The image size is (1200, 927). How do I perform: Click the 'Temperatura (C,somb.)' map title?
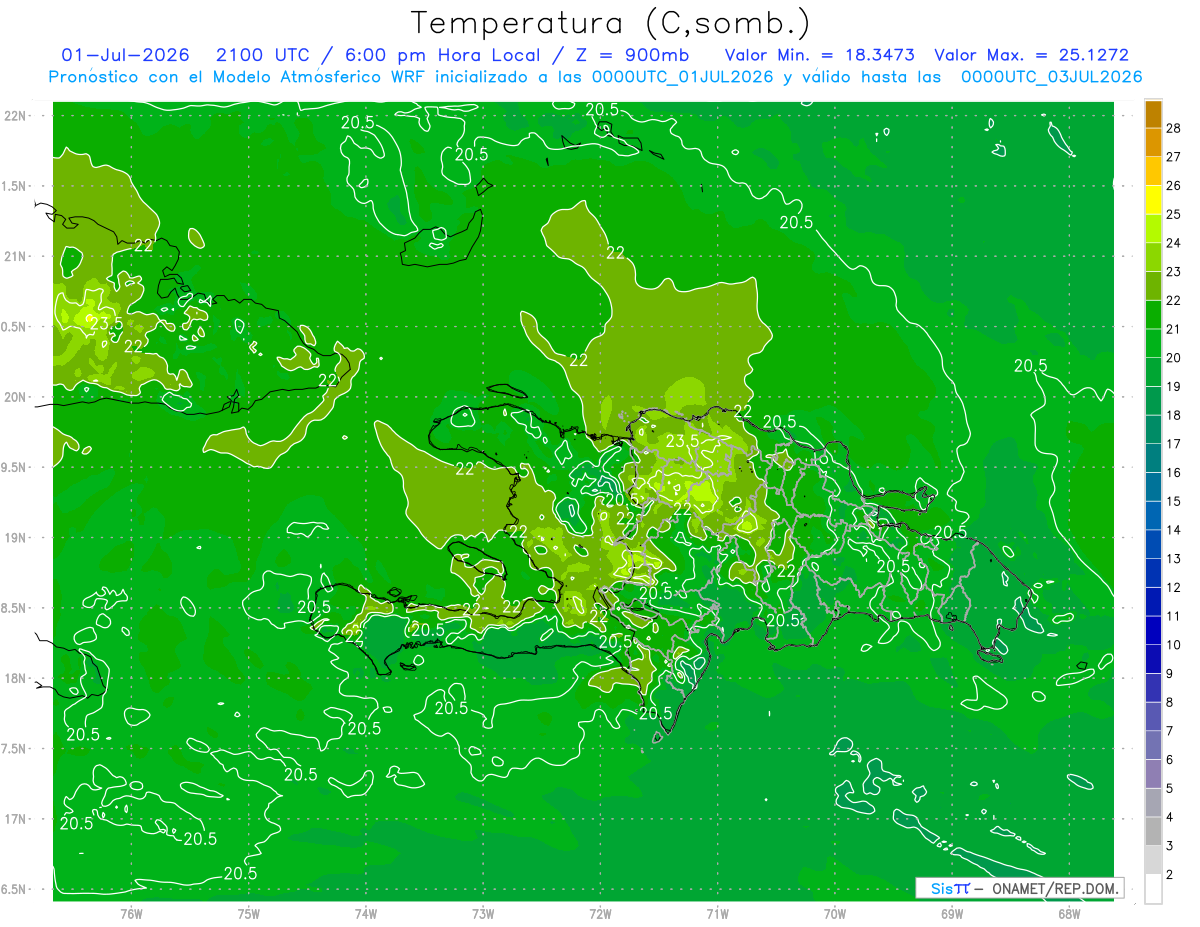(611, 23)
